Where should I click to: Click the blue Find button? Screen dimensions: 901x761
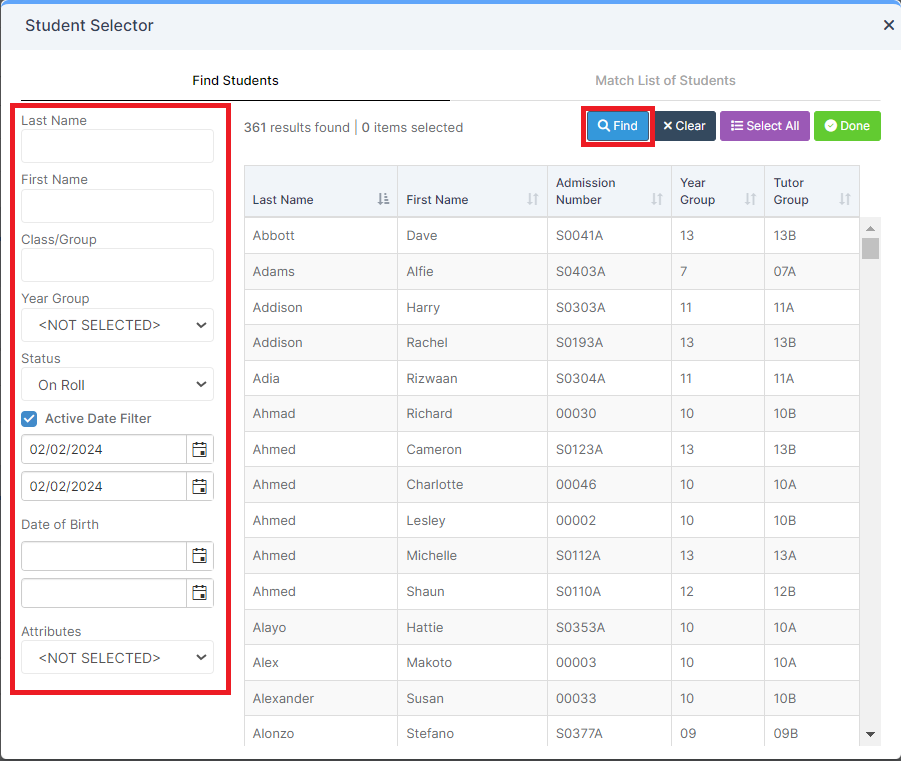[x=618, y=126]
